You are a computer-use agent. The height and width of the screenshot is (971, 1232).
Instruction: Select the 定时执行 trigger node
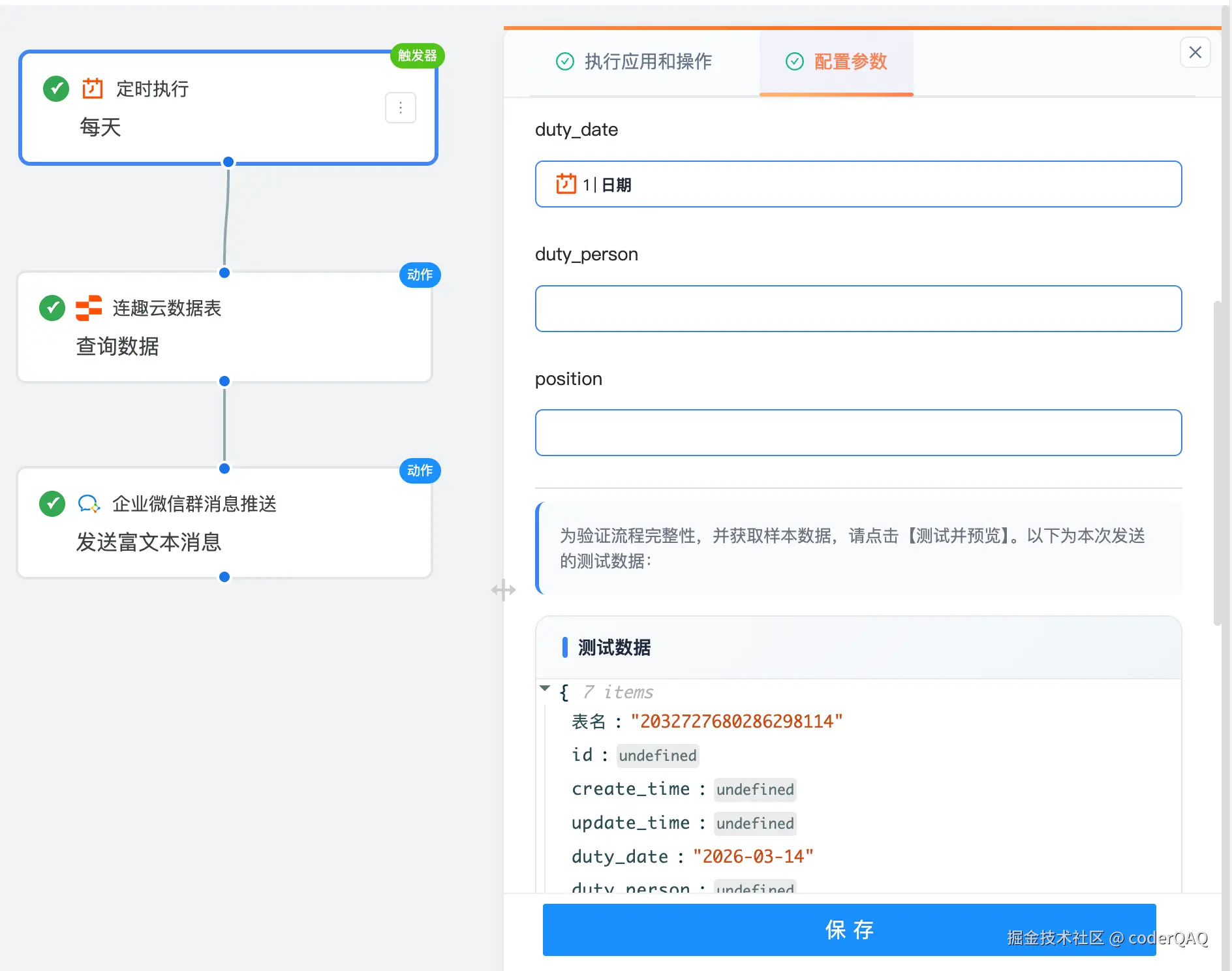(x=228, y=108)
